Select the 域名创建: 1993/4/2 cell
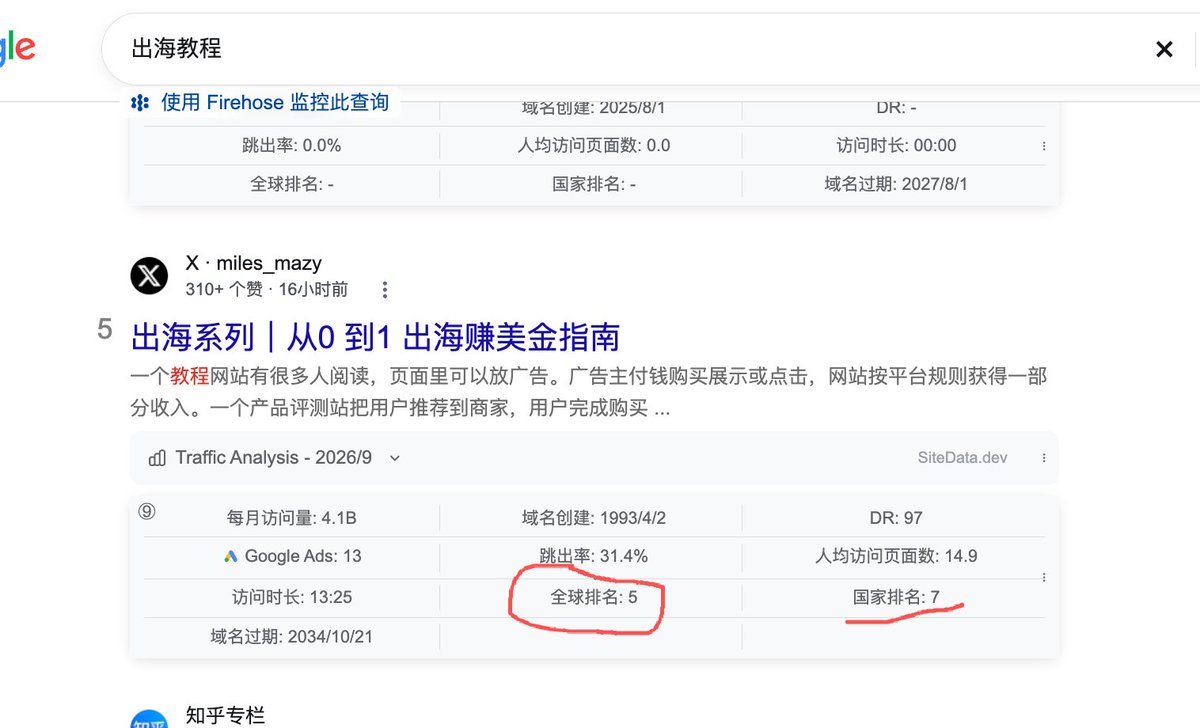Viewport: 1200px width, 728px height. 594,518
